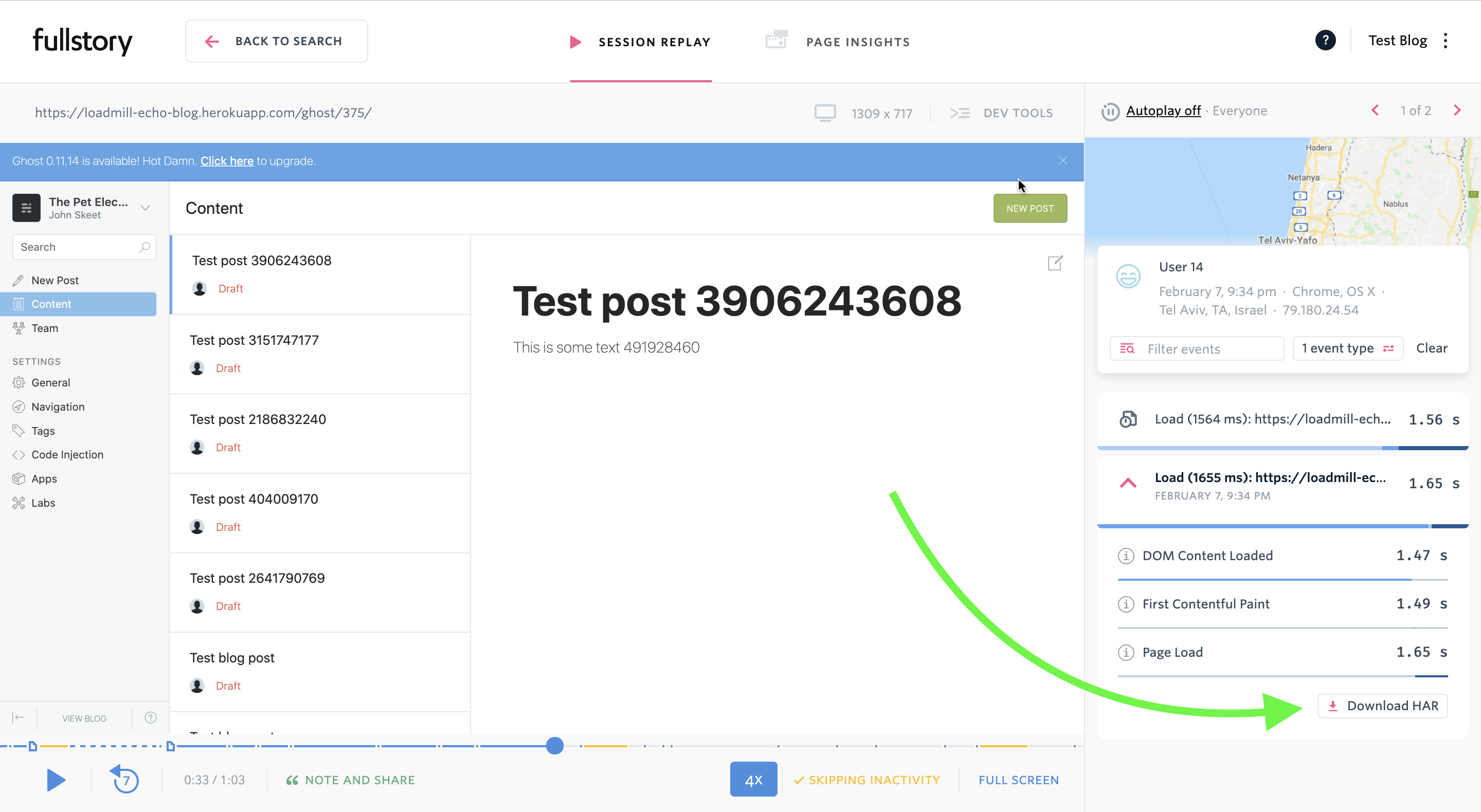The image size is (1481, 812).
Task: Open Navigation settings
Action: coord(58,407)
